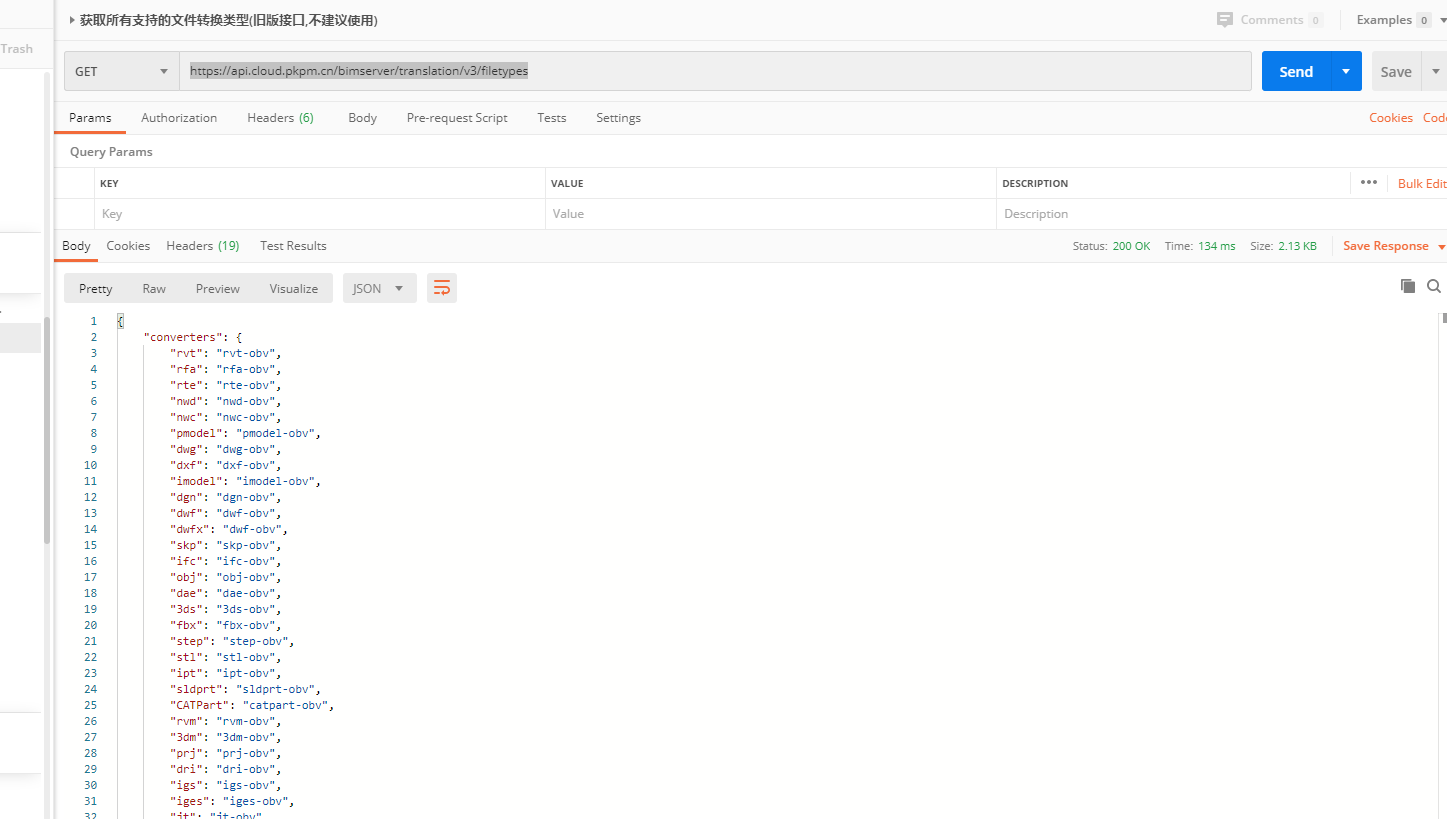Click the Comments speech bubble icon
Image resolution: width=1447 pixels, height=819 pixels.
1224,20
